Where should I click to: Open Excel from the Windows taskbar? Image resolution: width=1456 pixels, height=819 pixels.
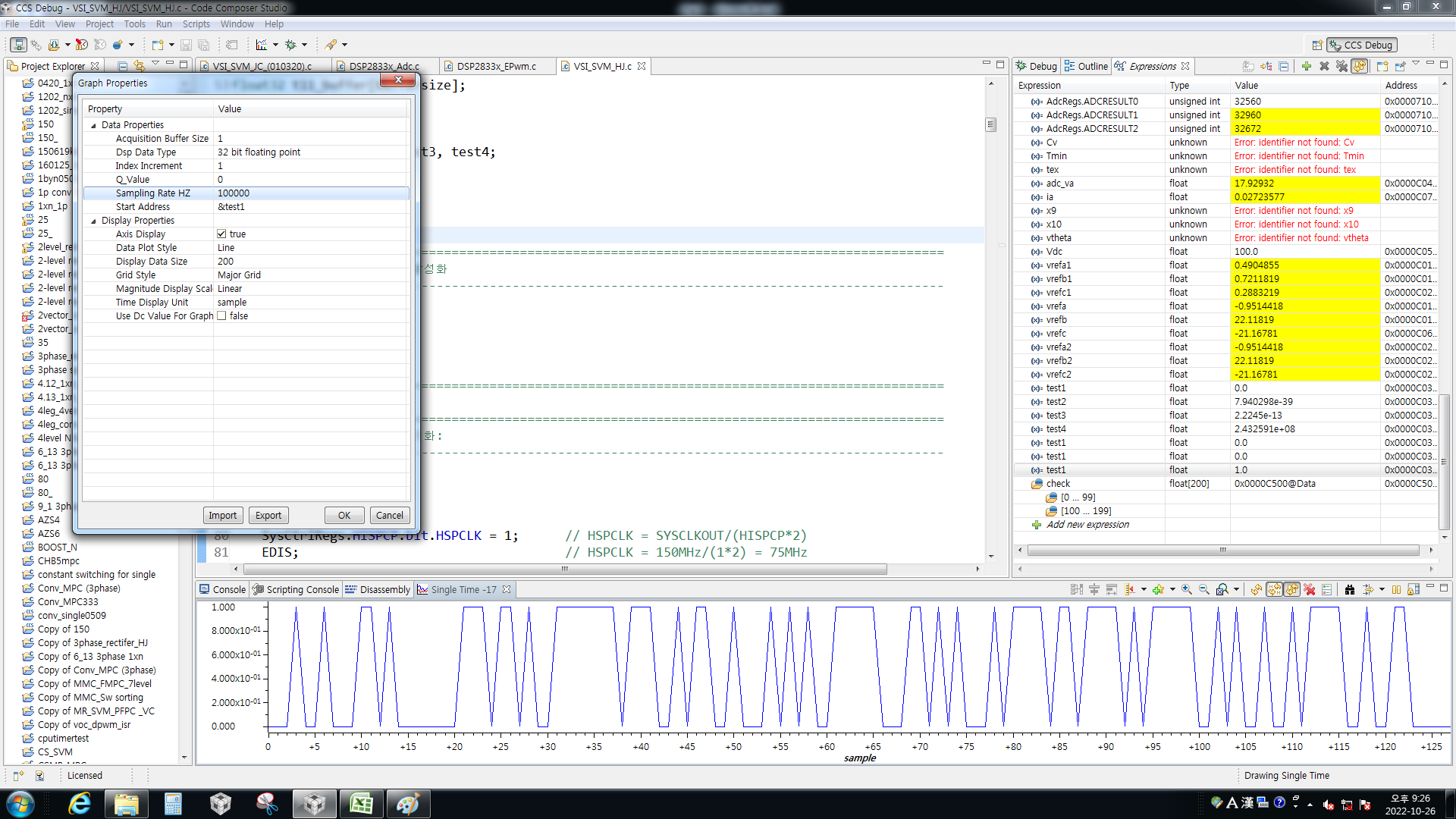click(361, 804)
